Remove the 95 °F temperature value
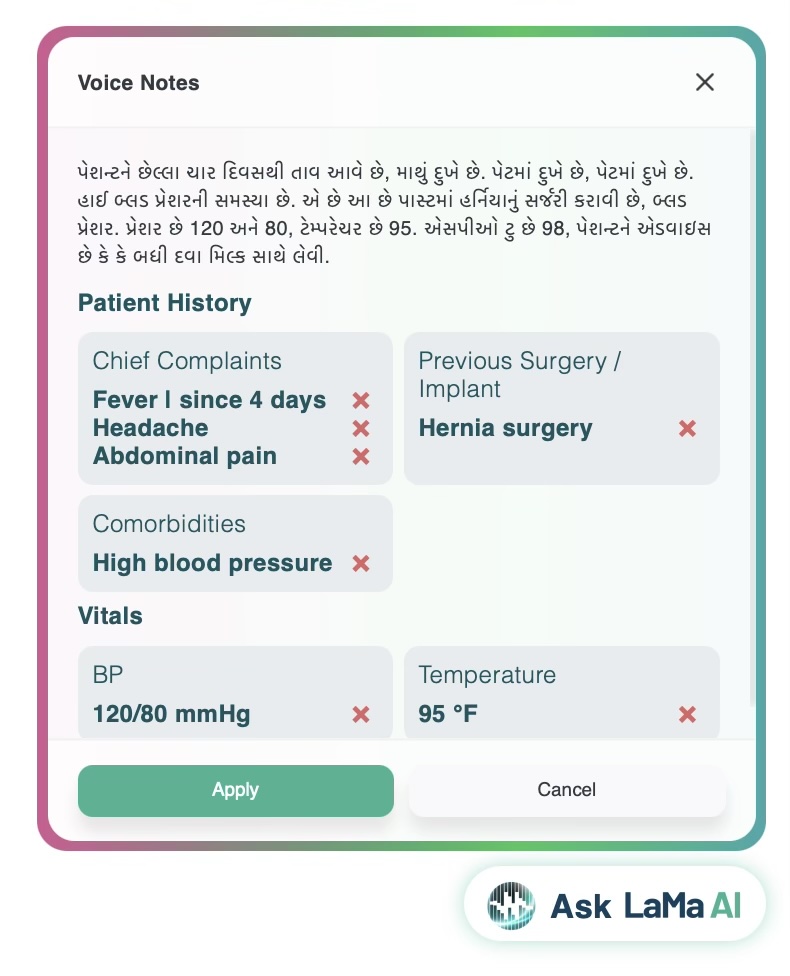 (x=687, y=714)
